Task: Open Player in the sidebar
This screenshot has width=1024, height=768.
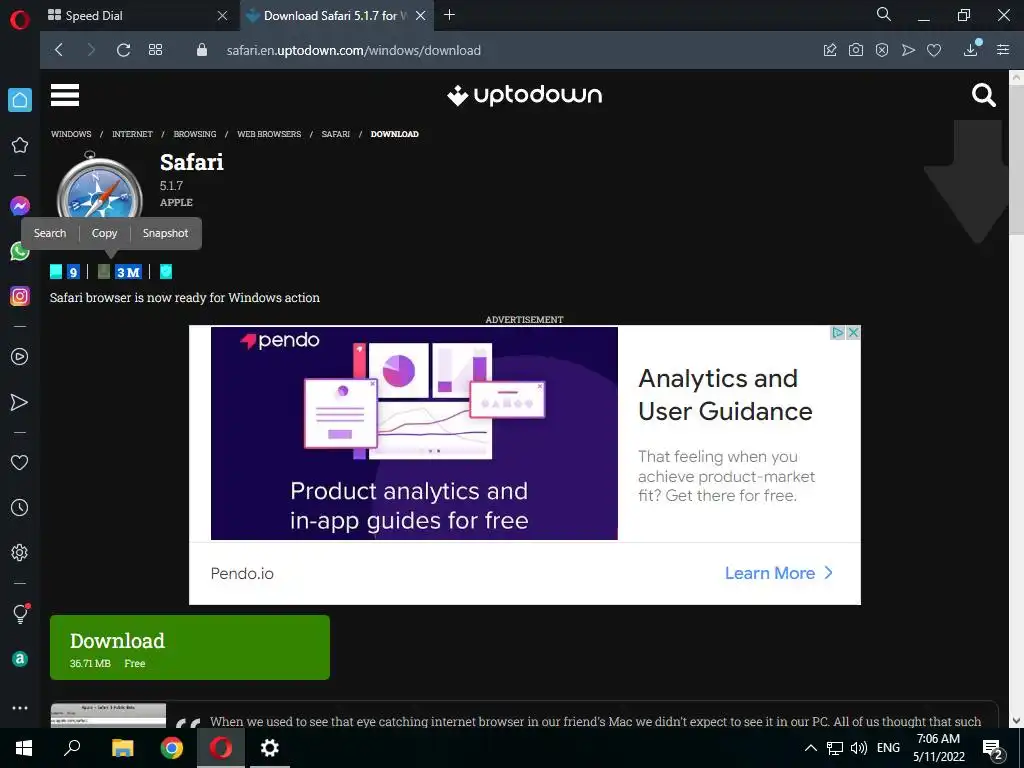Action: (x=20, y=357)
